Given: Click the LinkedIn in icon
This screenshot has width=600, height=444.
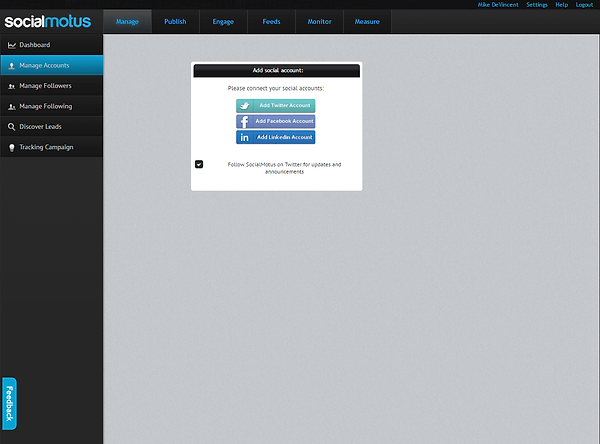Looking at the screenshot, I should pyautogui.click(x=245, y=137).
